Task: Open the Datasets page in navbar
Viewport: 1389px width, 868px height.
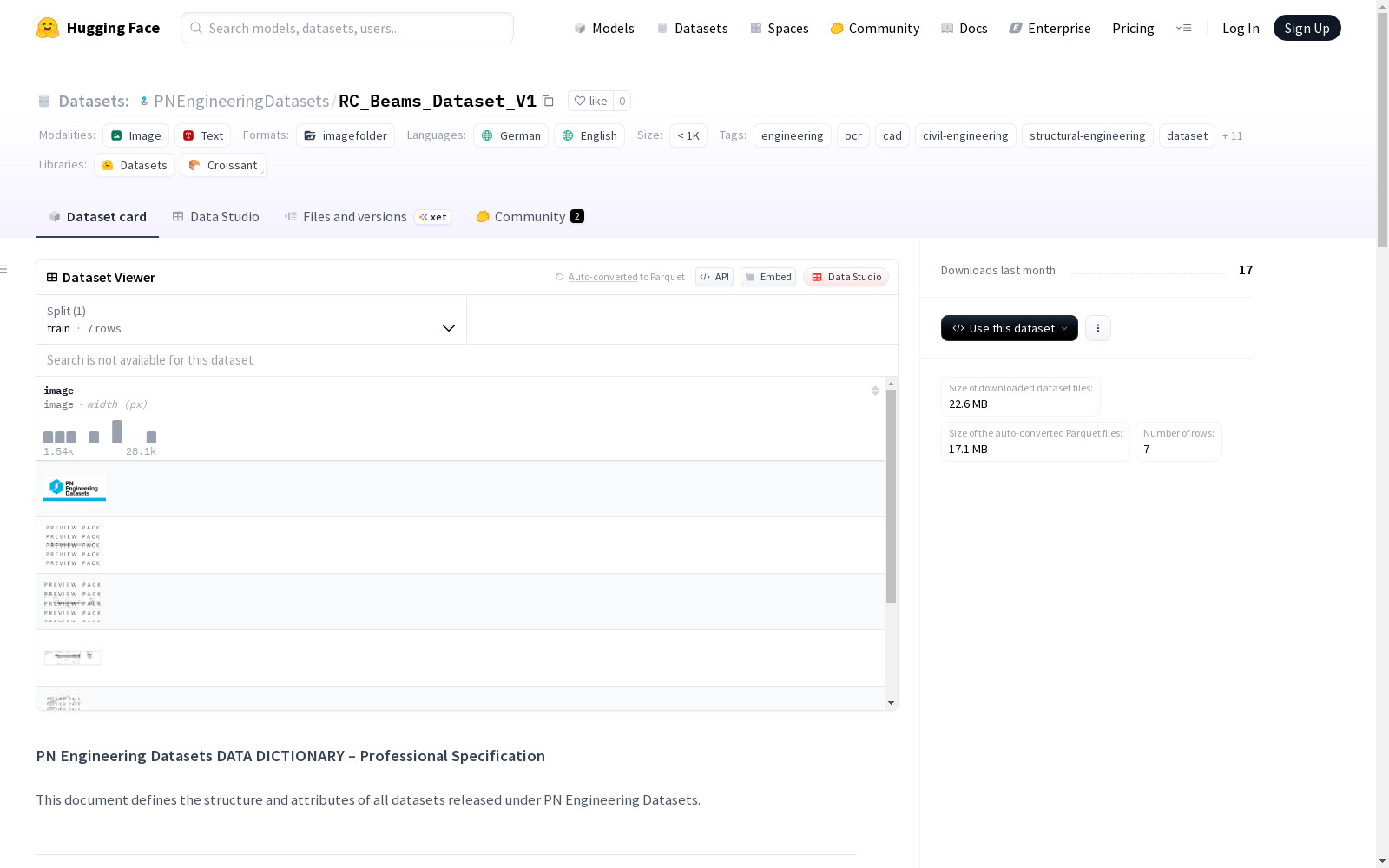Action: point(692,28)
